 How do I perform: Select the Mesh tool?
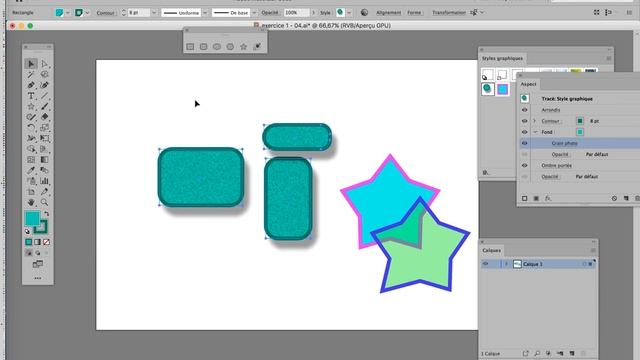[31, 160]
